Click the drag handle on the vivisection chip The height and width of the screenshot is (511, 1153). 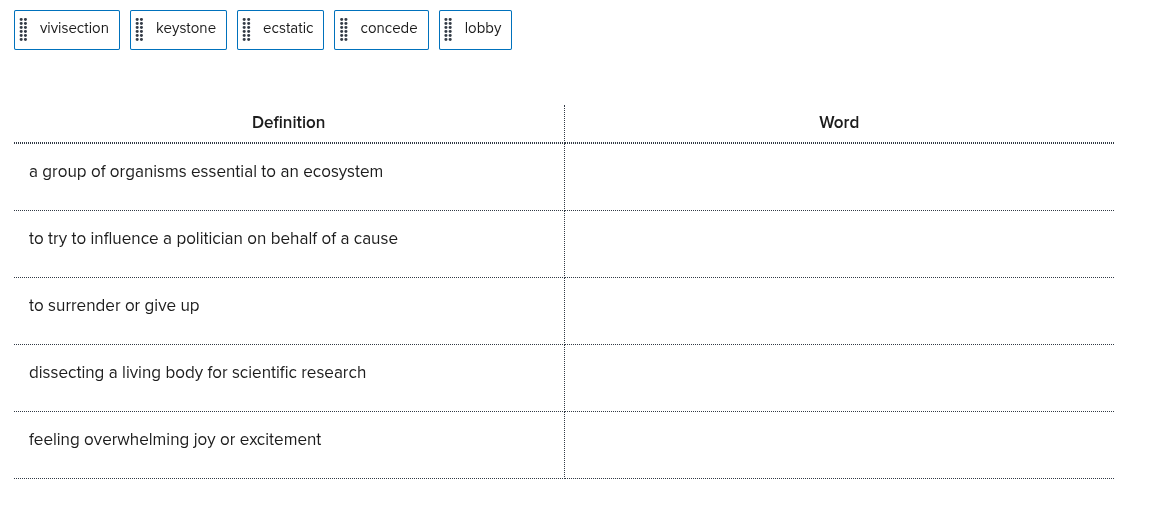click(23, 30)
